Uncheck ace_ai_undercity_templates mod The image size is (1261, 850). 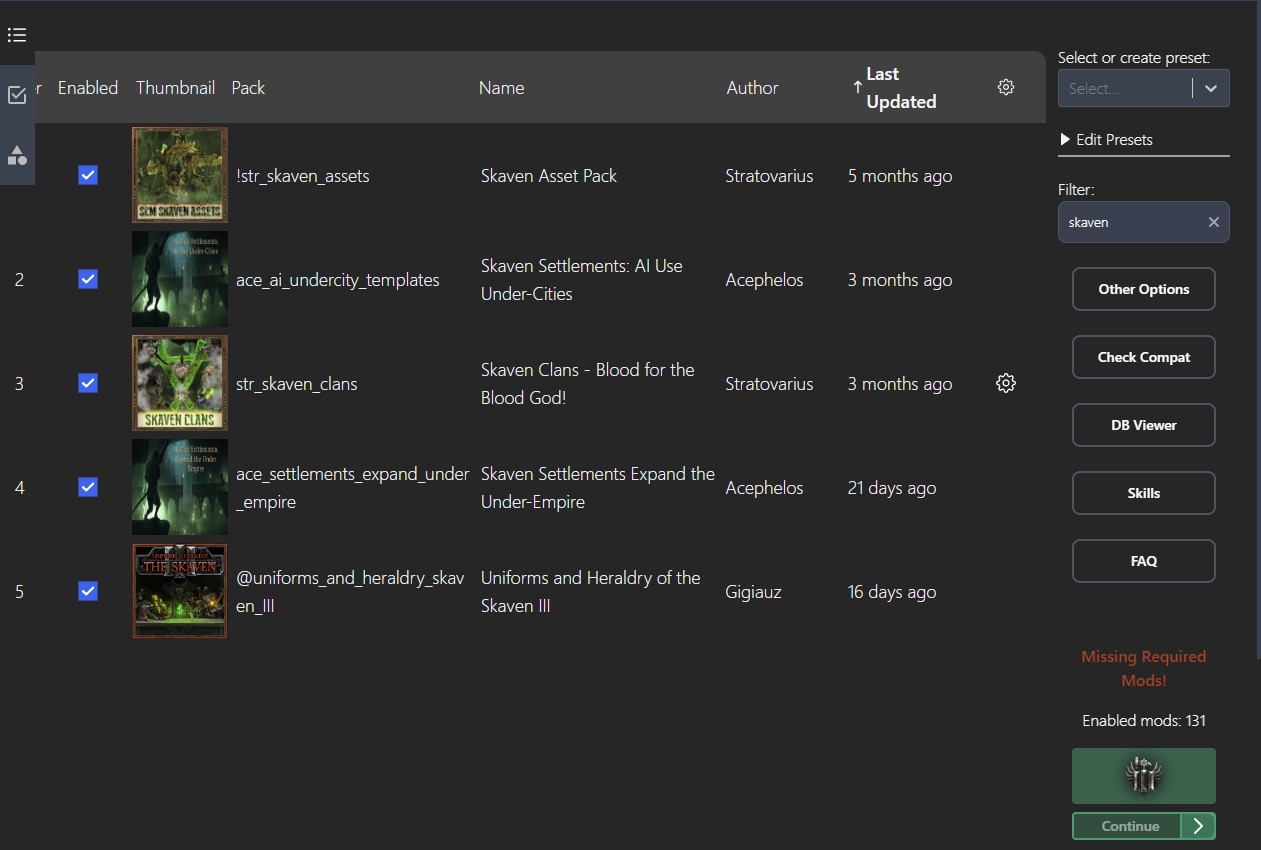pos(88,279)
